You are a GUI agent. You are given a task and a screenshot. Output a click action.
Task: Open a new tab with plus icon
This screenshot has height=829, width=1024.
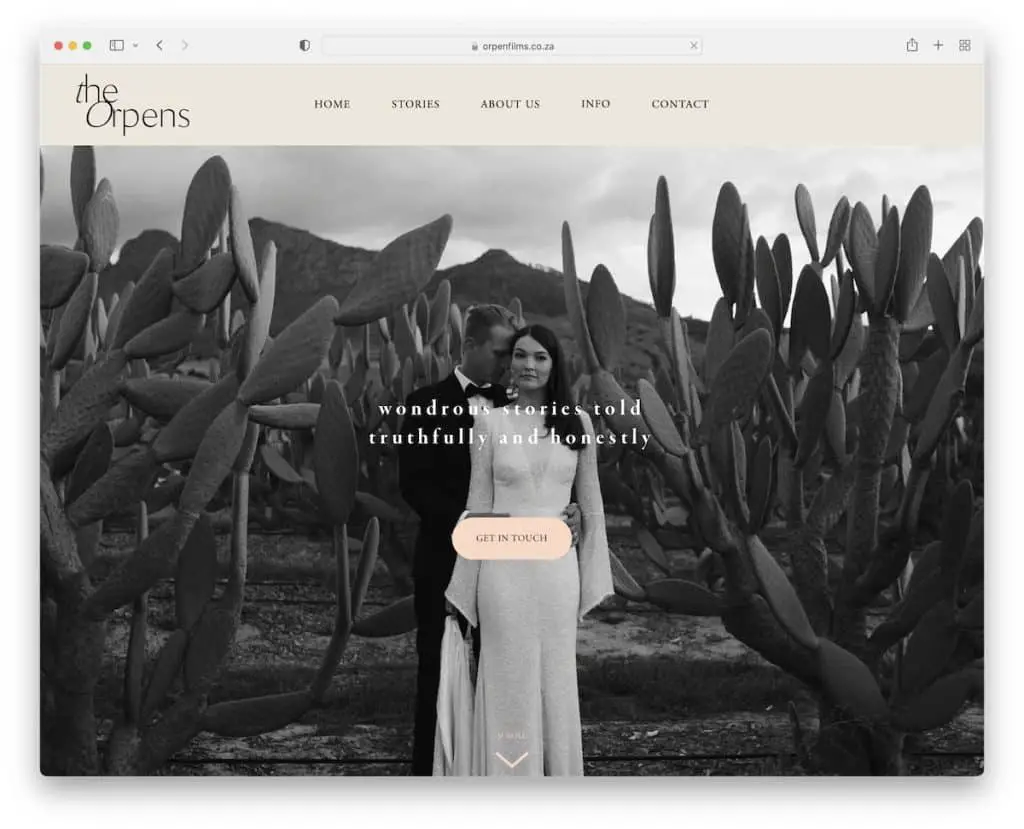938,45
